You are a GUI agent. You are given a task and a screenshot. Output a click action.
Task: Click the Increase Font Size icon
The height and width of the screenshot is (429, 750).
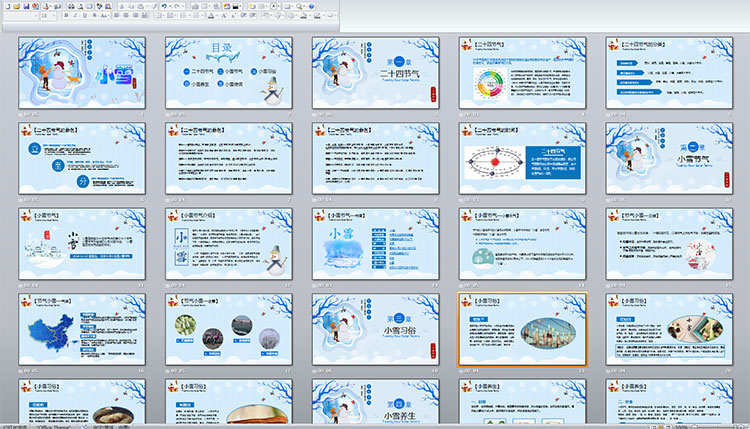pos(223,15)
